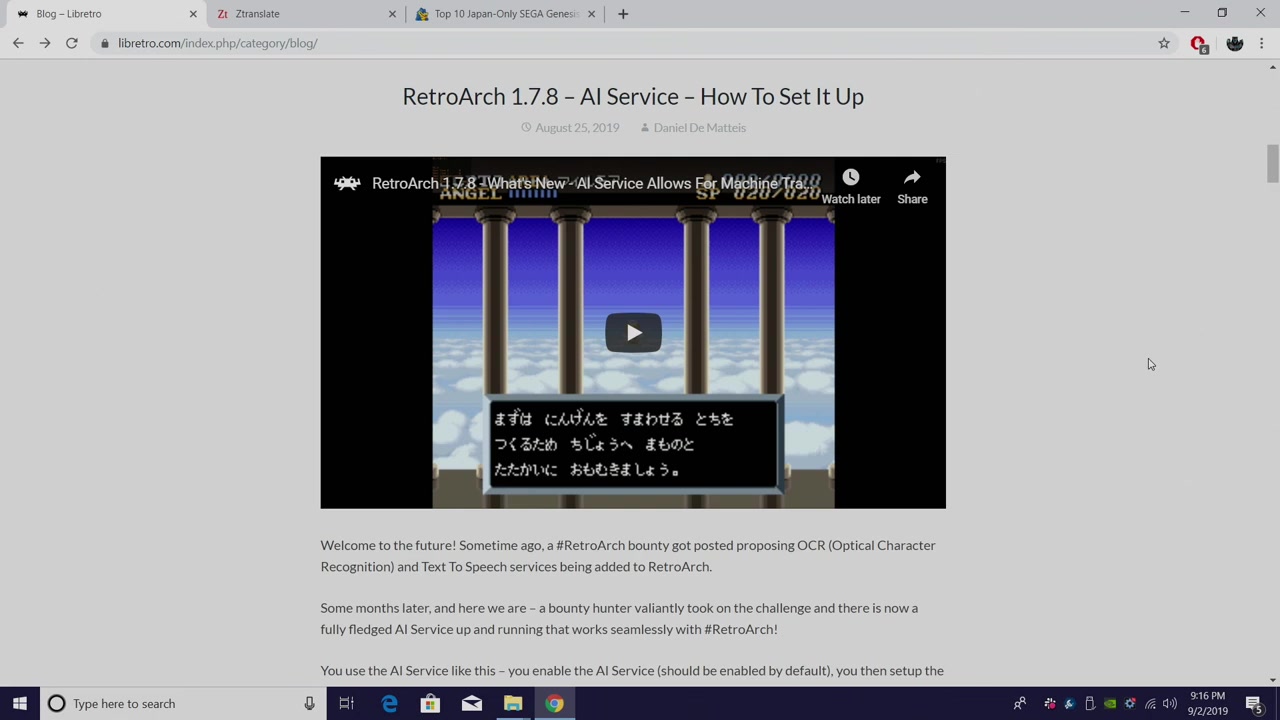The width and height of the screenshot is (1280, 720).
Task: Open the red browser extension icon
Action: pyautogui.click(x=1198, y=43)
